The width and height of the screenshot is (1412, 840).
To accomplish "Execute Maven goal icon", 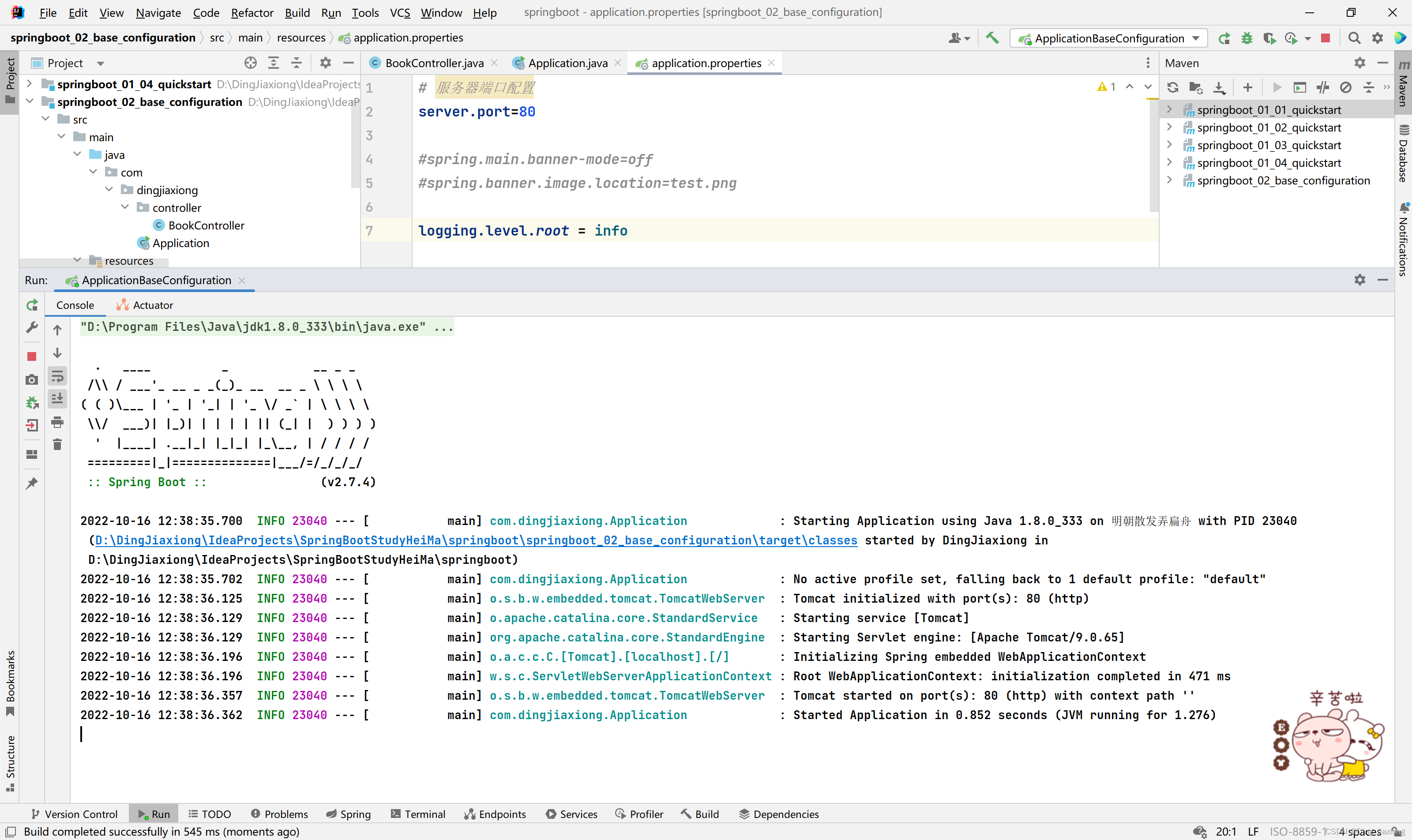I will tap(1300, 87).
